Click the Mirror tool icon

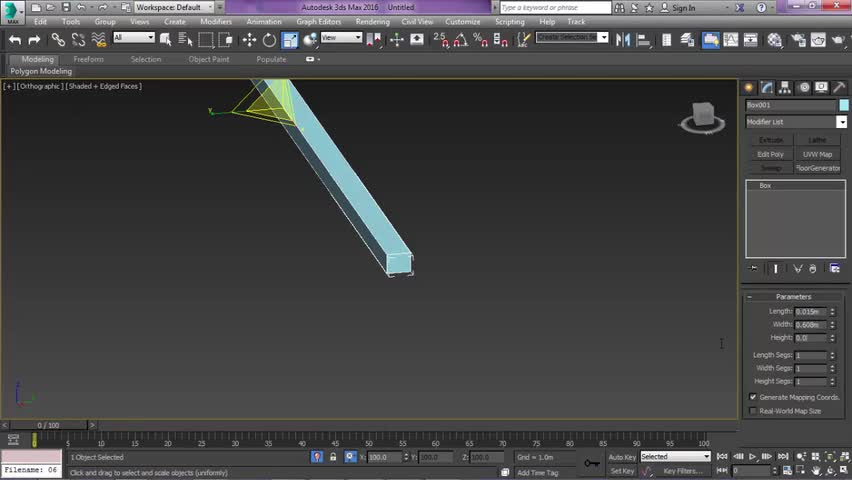click(622, 40)
